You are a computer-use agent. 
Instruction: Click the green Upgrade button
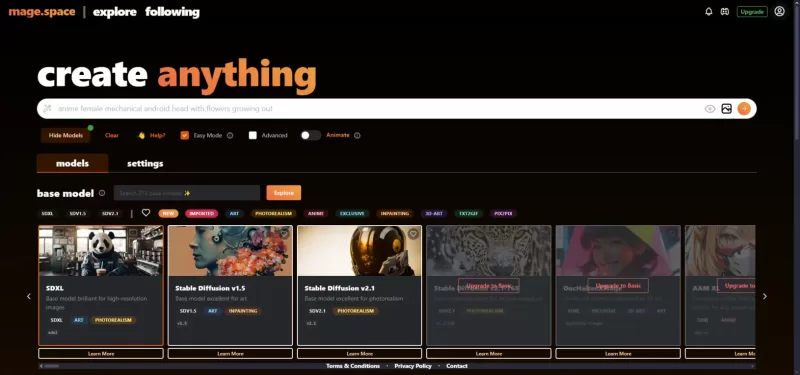tap(752, 12)
